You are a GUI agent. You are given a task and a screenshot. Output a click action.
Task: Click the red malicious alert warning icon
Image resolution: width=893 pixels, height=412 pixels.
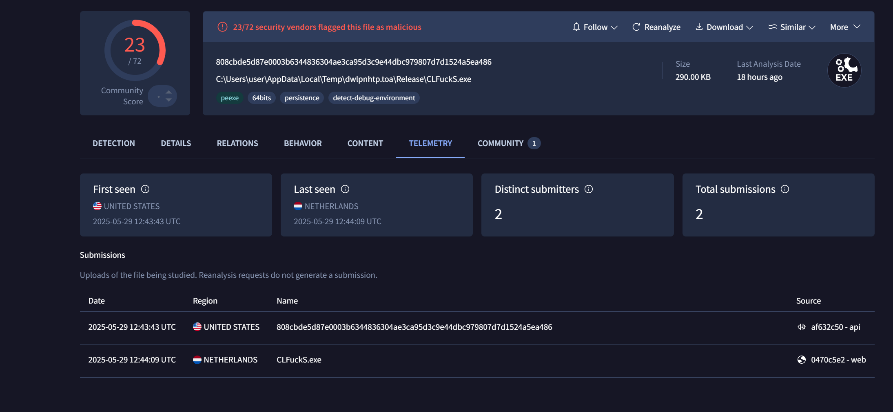pyautogui.click(x=221, y=27)
